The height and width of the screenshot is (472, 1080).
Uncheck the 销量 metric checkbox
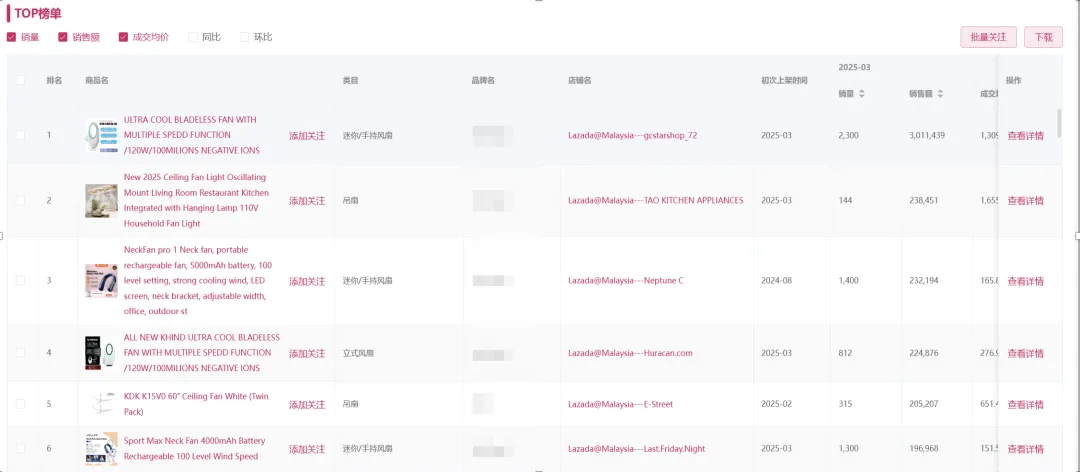pyautogui.click(x=12, y=37)
